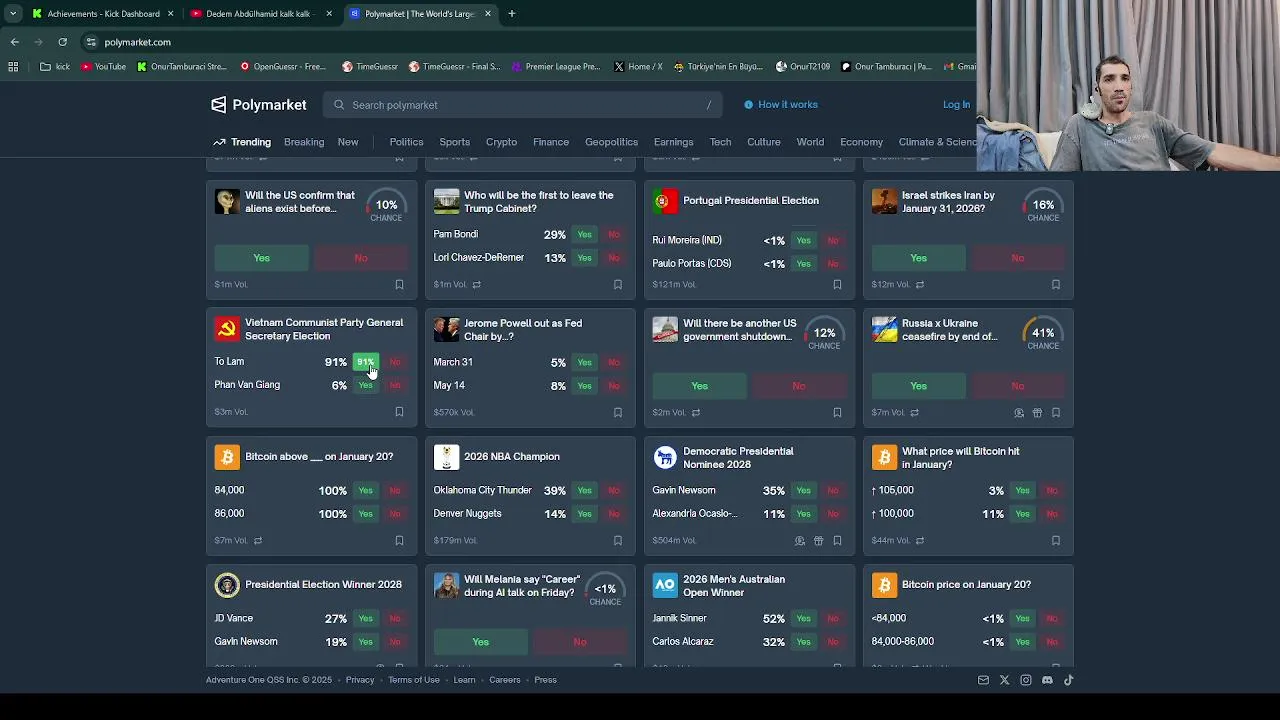1280x720 pixels.
Task: Bookmark the Trump Cabinet market
Action: [618, 284]
